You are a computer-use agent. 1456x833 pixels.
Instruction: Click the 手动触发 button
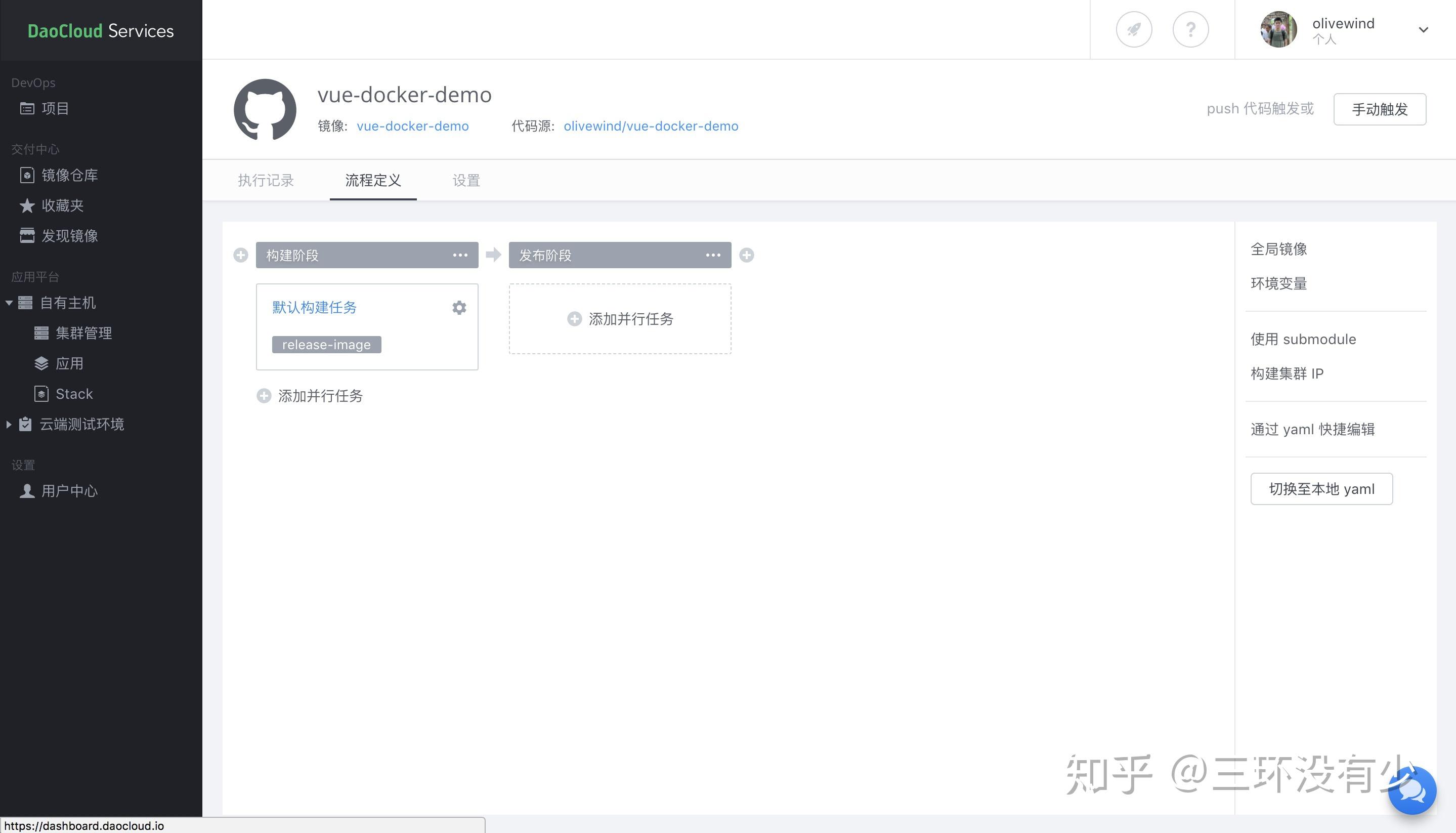[1379, 109]
